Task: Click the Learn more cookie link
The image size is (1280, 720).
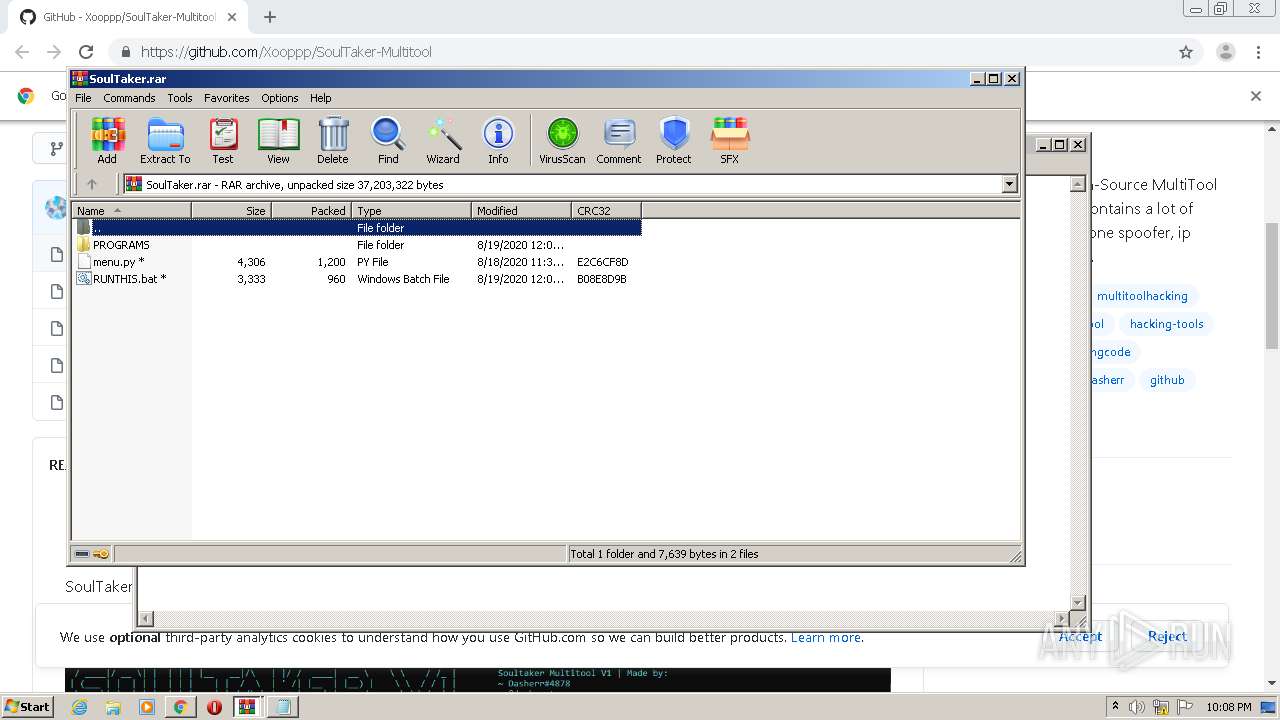Action: click(x=826, y=637)
